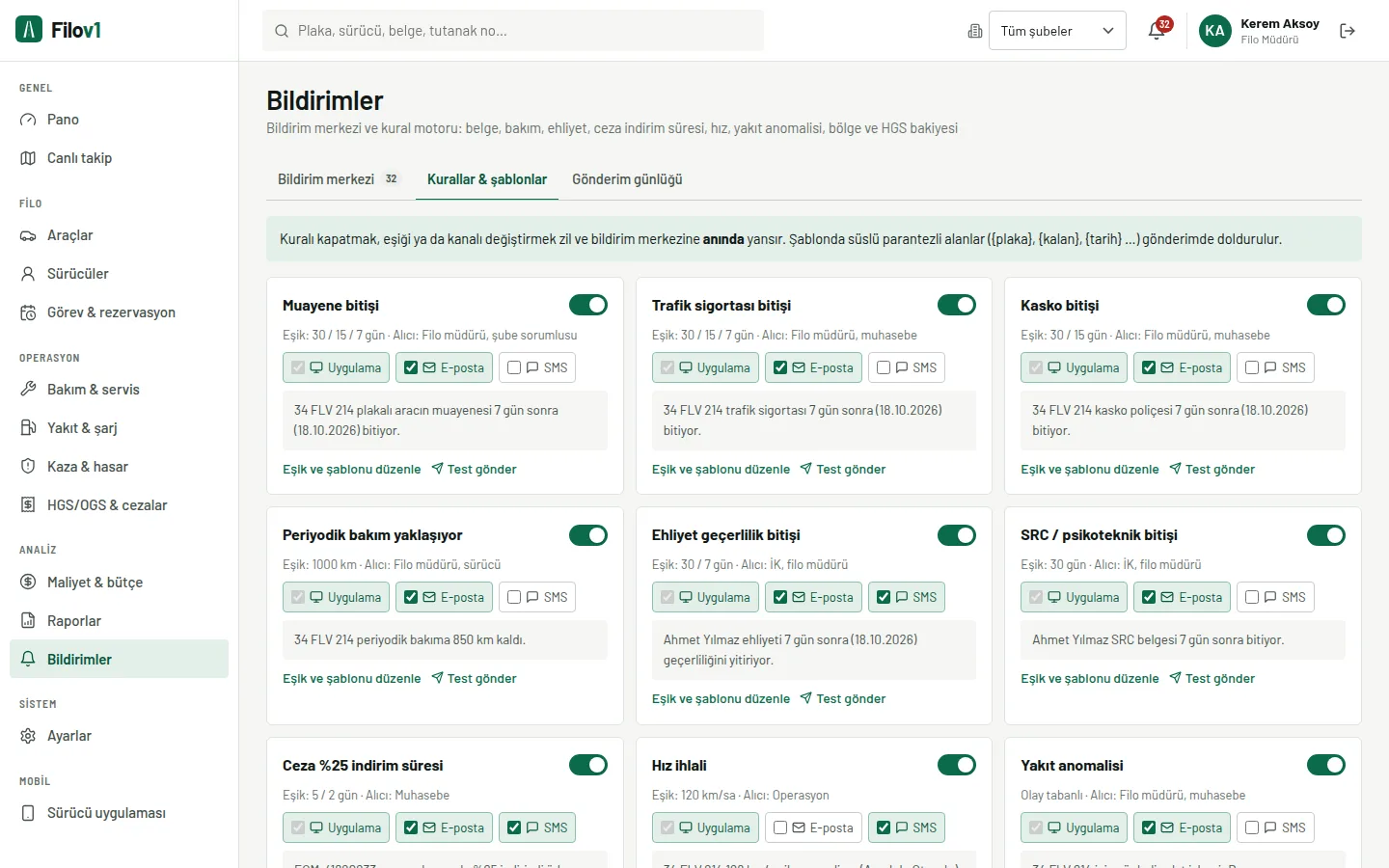Click the logout icon next to Kerem Aksoy
Screen dimensions: 1389x868
(1348, 31)
